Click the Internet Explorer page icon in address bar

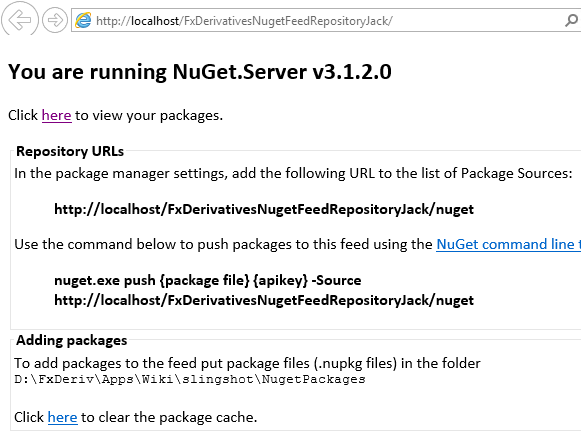83,20
